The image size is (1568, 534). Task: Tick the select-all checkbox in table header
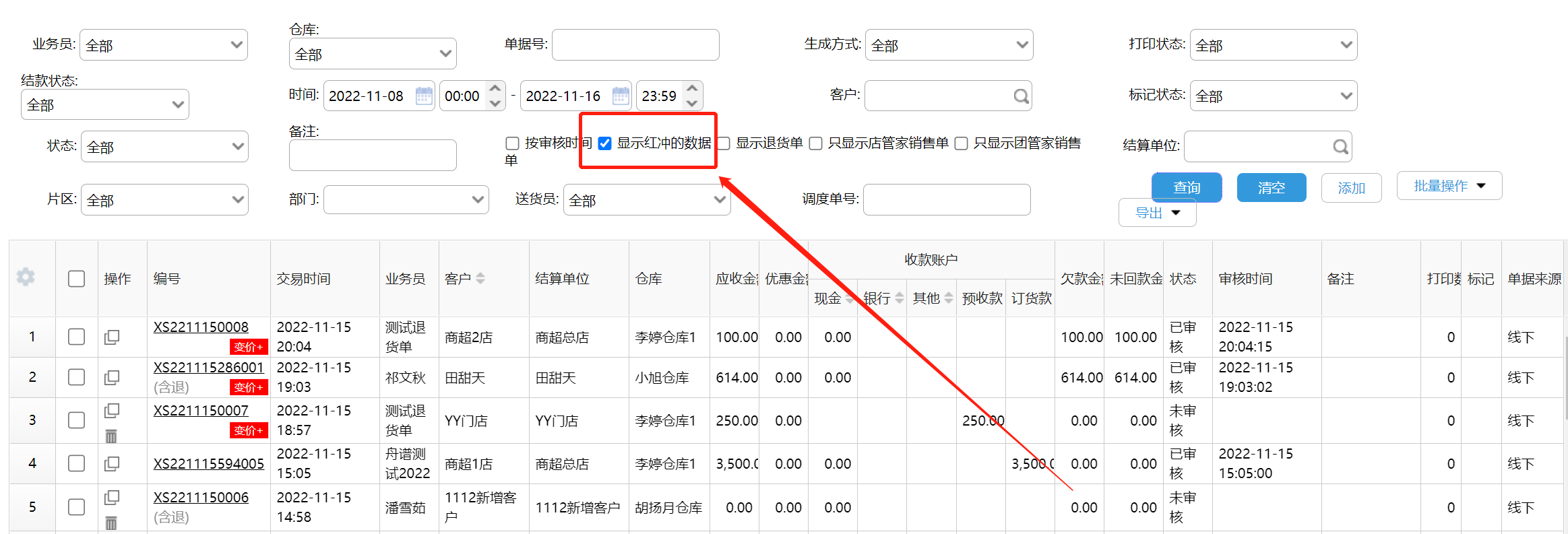76,279
